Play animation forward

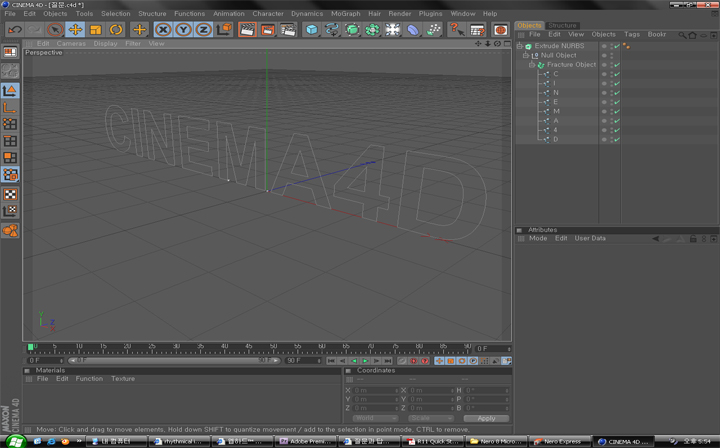coord(365,361)
